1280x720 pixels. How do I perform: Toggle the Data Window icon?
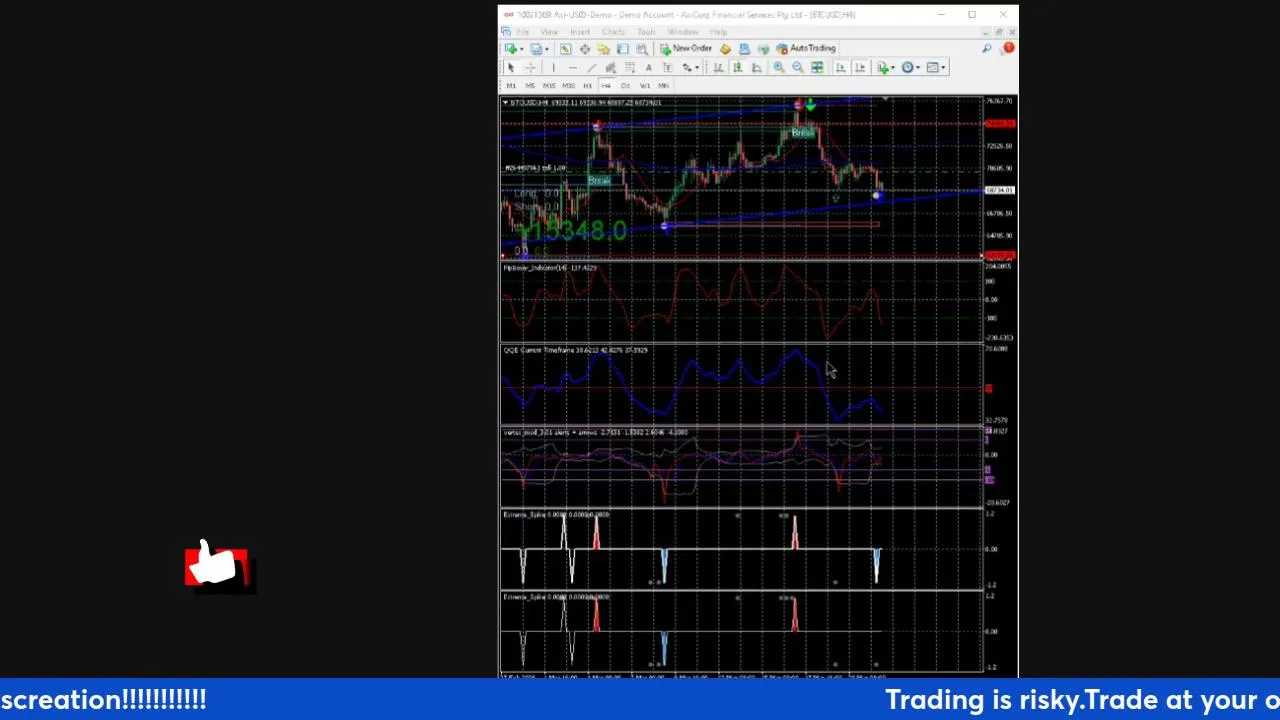tap(585, 49)
